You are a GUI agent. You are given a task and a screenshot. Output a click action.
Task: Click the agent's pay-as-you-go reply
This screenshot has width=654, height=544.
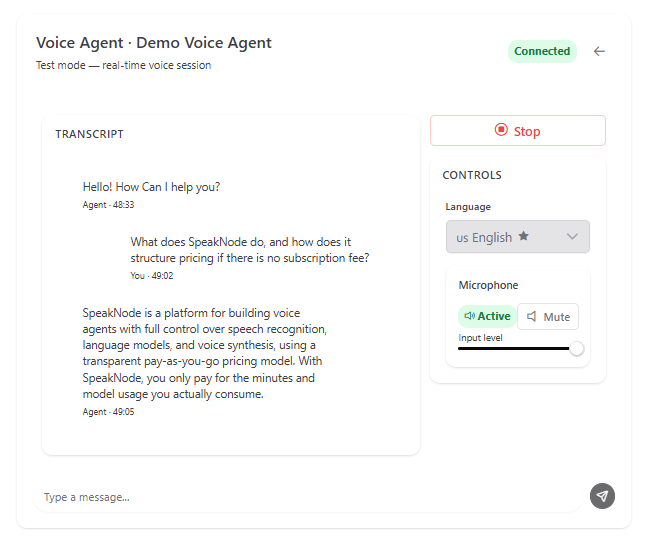coord(205,353)
